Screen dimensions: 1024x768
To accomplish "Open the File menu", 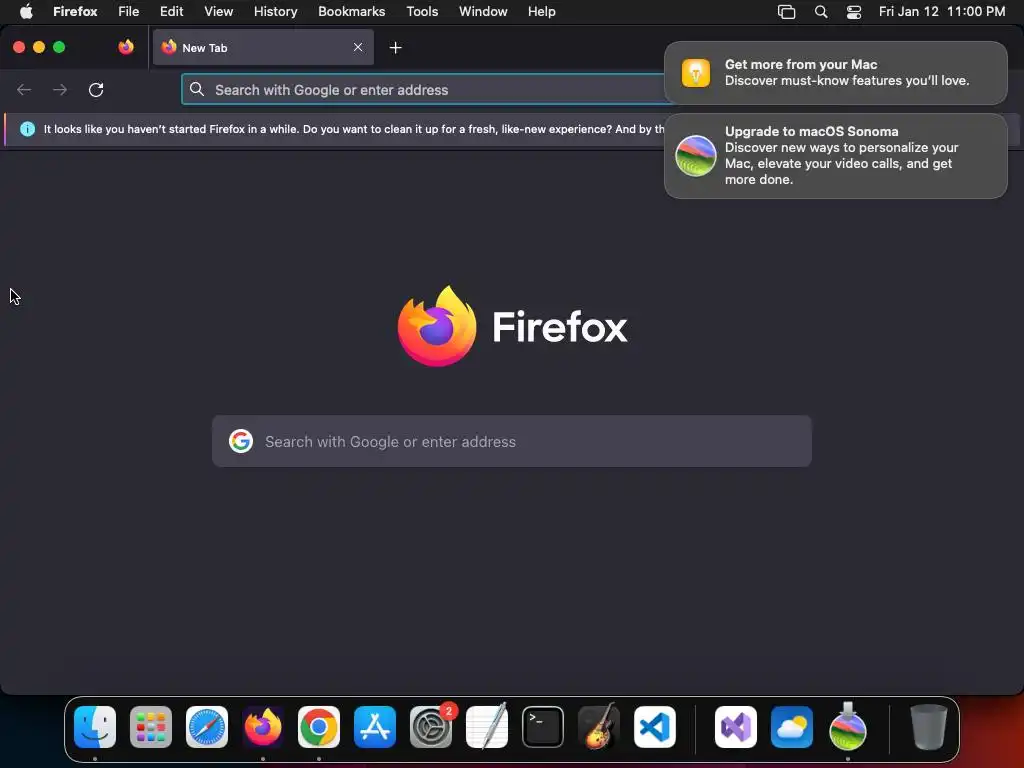I will [129, 12].
